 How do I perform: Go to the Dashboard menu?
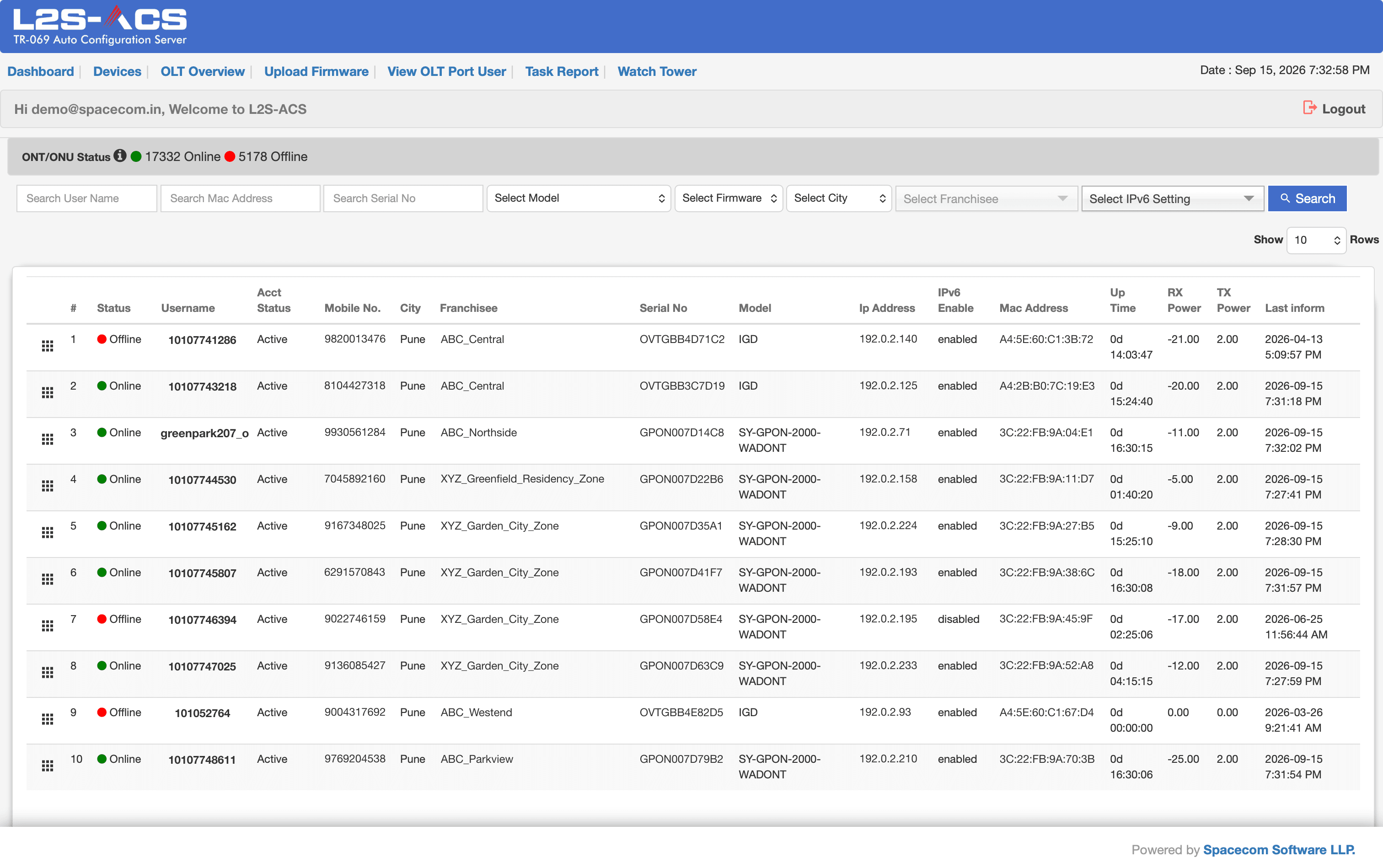click(41, 71)
